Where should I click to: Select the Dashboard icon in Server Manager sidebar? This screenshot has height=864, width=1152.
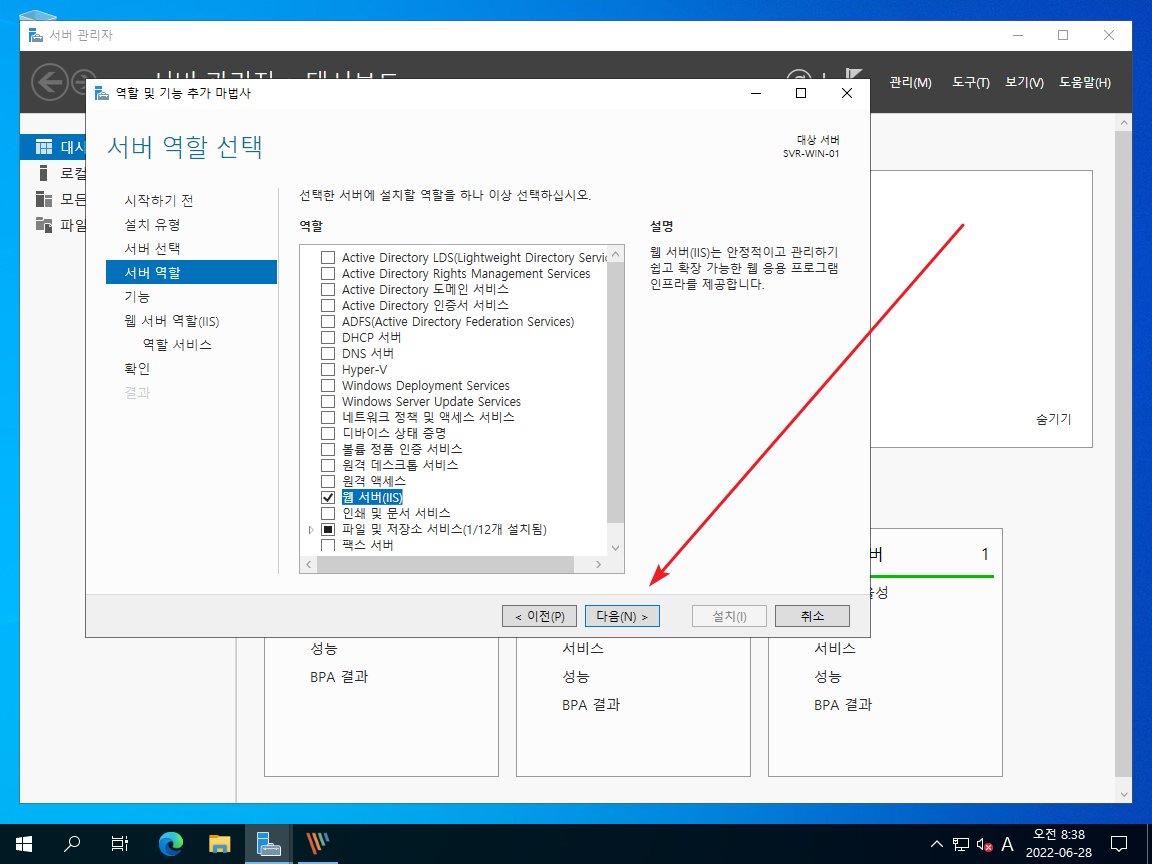[x=44, y=147]
